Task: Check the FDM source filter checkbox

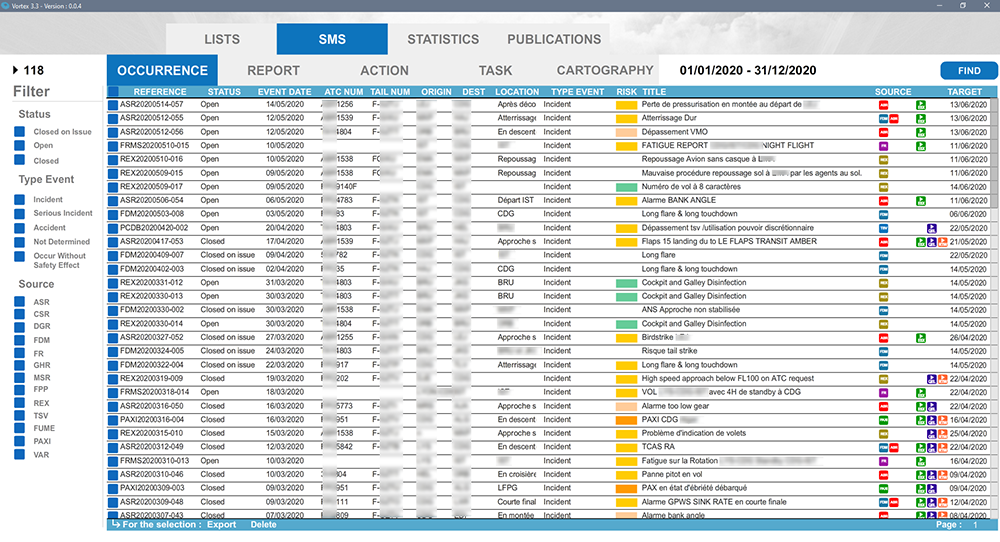Action: [x=20, y=340]
